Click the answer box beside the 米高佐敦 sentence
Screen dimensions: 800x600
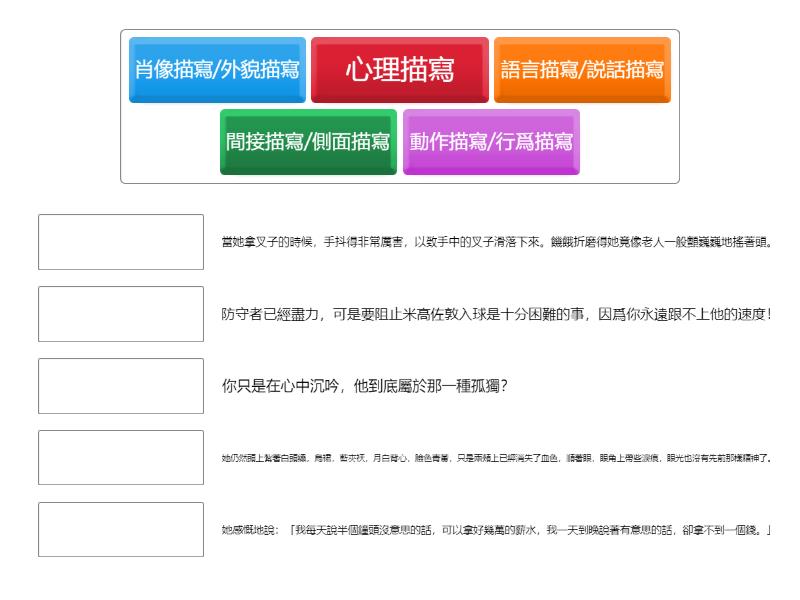(121, 314)
